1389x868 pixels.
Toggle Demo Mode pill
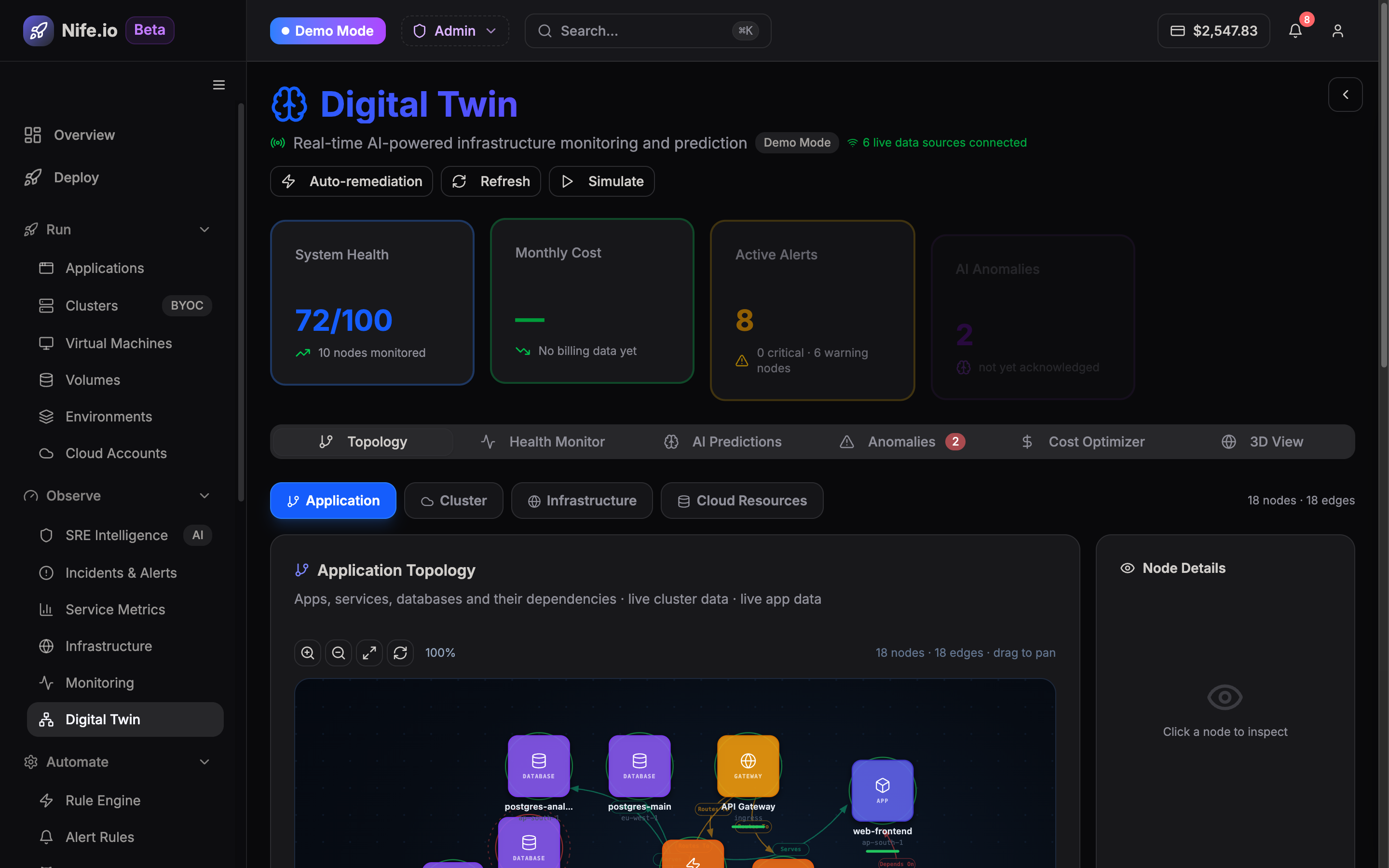328,31
